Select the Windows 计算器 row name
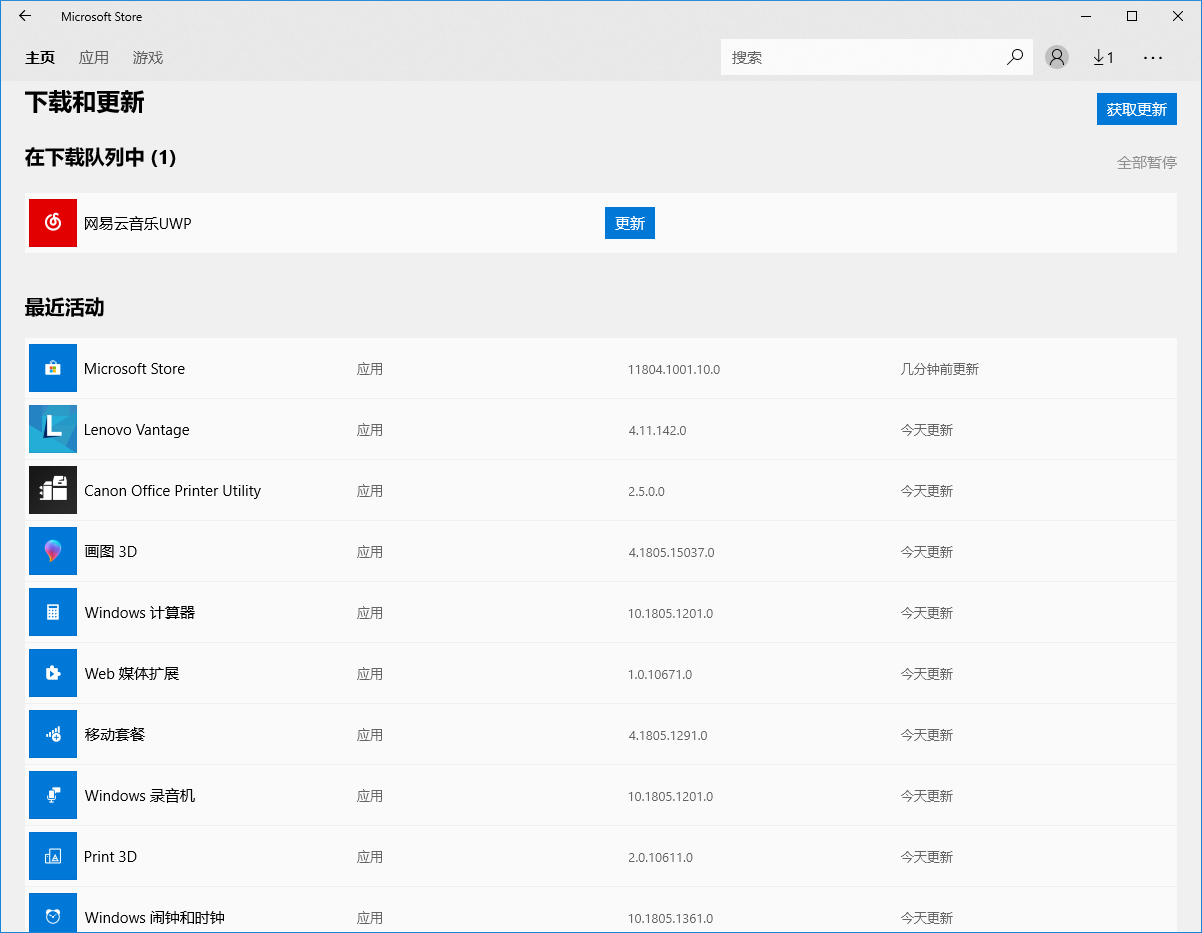 140,613
